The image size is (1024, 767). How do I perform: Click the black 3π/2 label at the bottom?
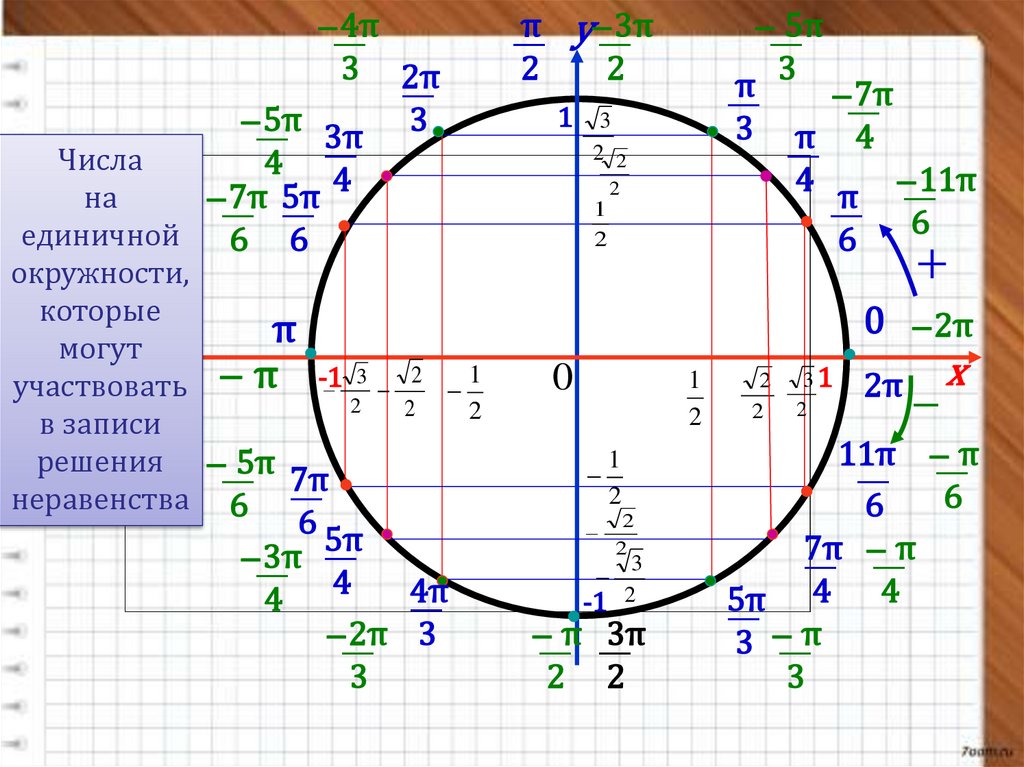[x=616, y=656]
